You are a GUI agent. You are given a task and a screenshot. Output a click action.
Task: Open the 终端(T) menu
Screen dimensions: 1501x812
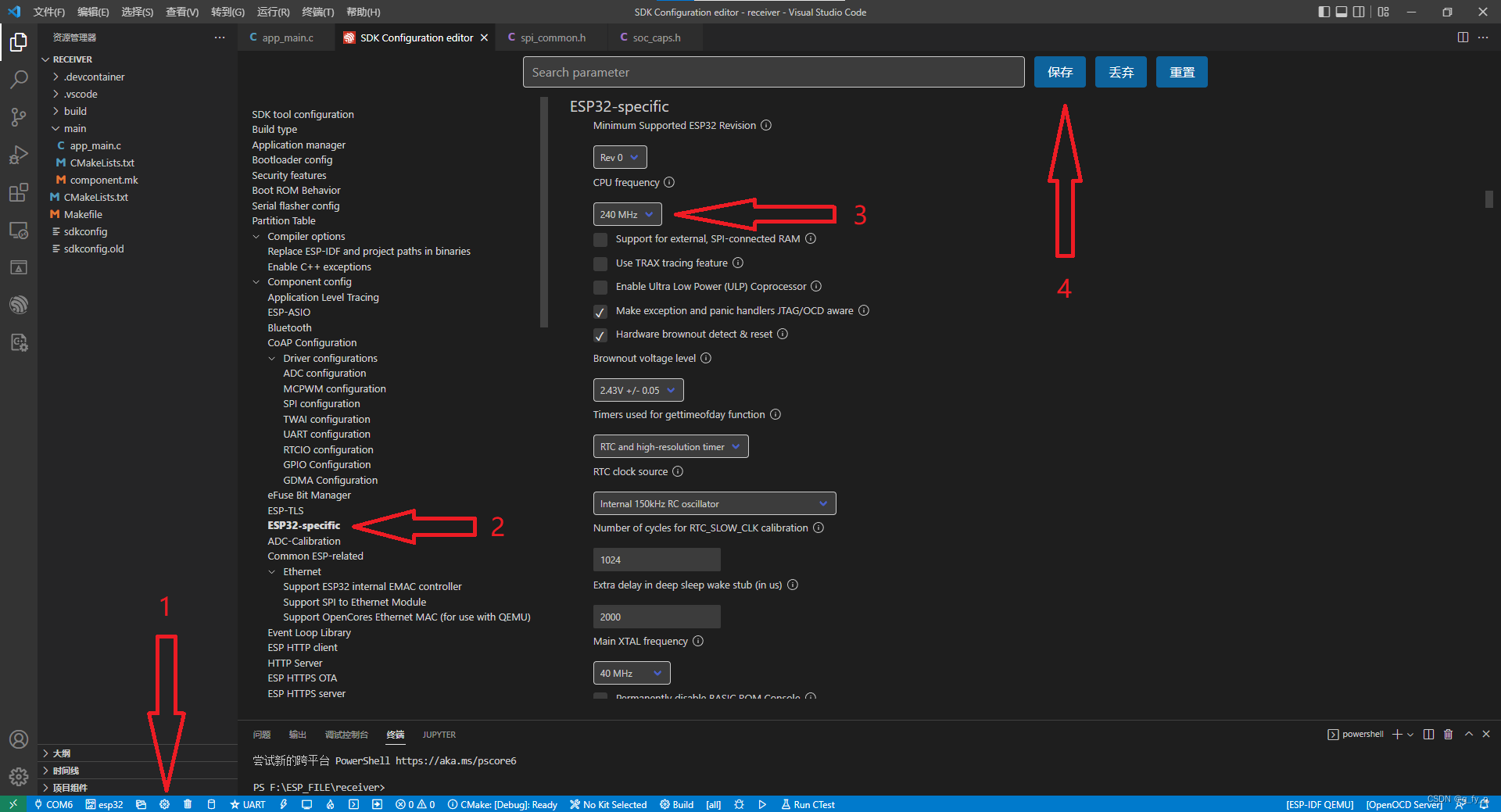(317, 12)
